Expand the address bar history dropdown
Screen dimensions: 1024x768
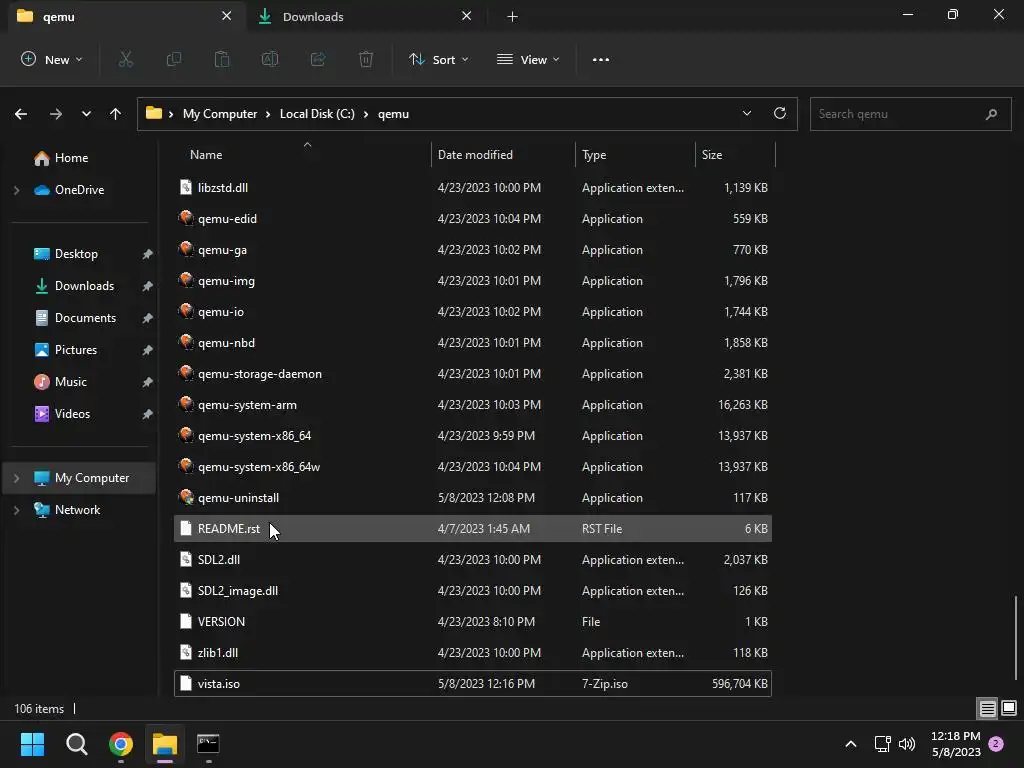click(746, 113)
